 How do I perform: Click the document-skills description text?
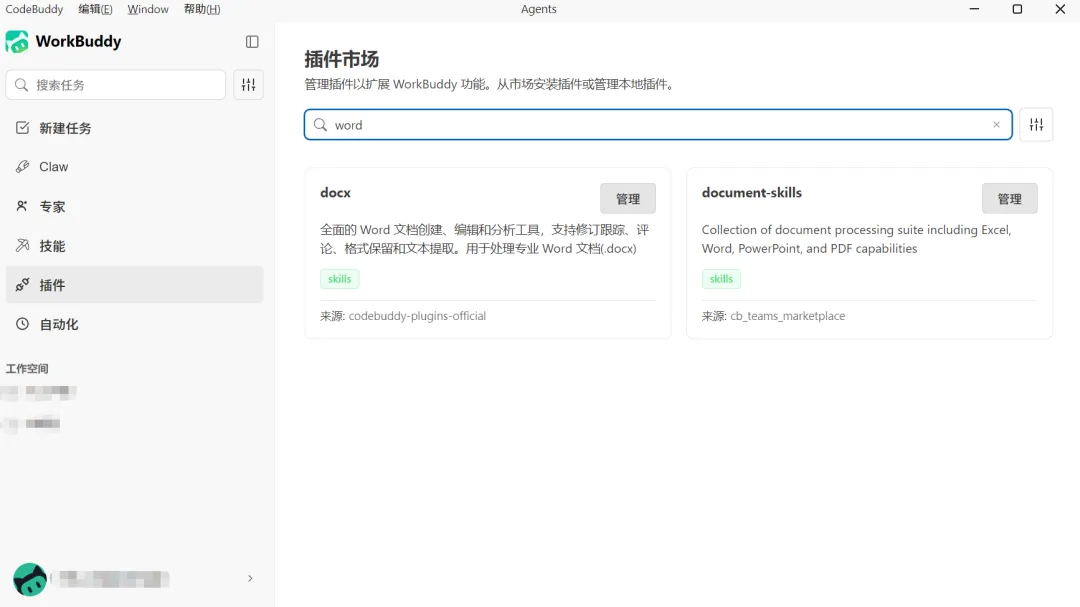[856, 239]
